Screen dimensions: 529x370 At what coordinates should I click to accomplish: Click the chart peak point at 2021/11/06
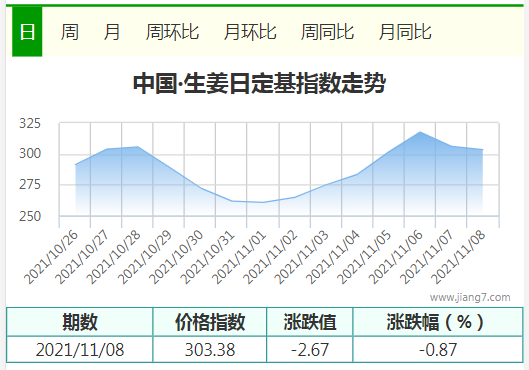tap(420, 132)
